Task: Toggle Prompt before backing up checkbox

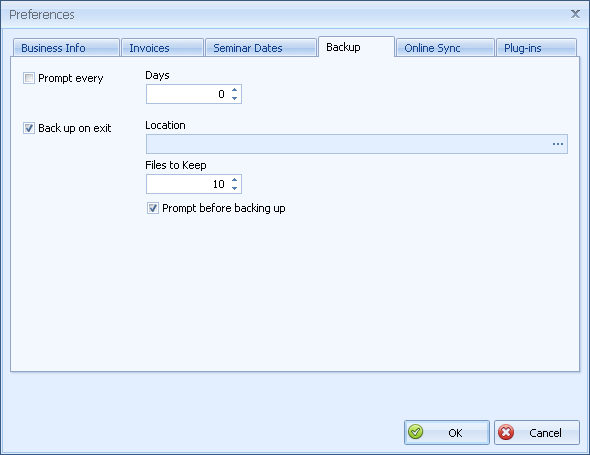Action: (153, 208)
